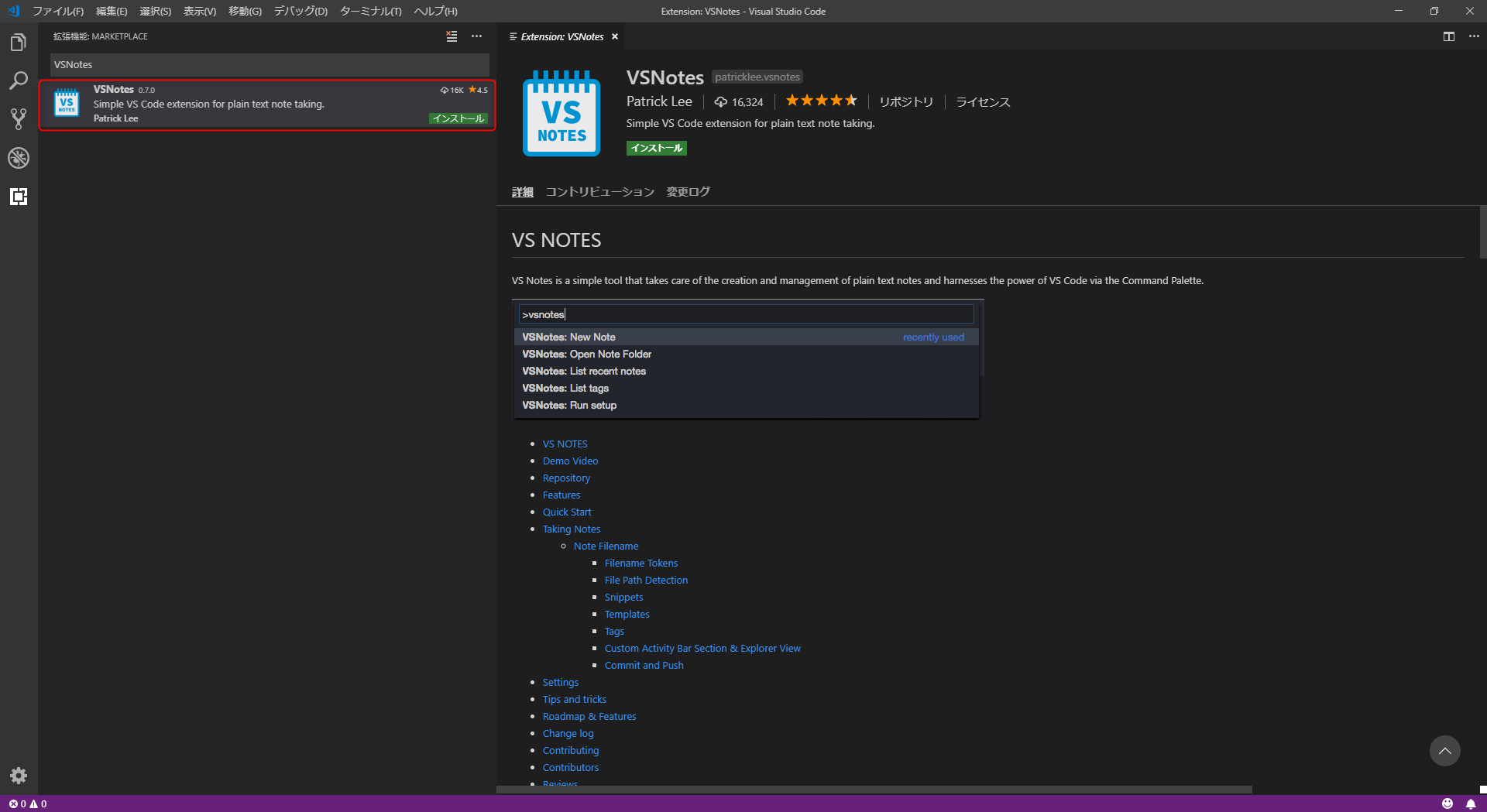Open the Tips and tricks link
This screenshot has height=812, width=1487.
pyautogui.click(x=575, y=699)
